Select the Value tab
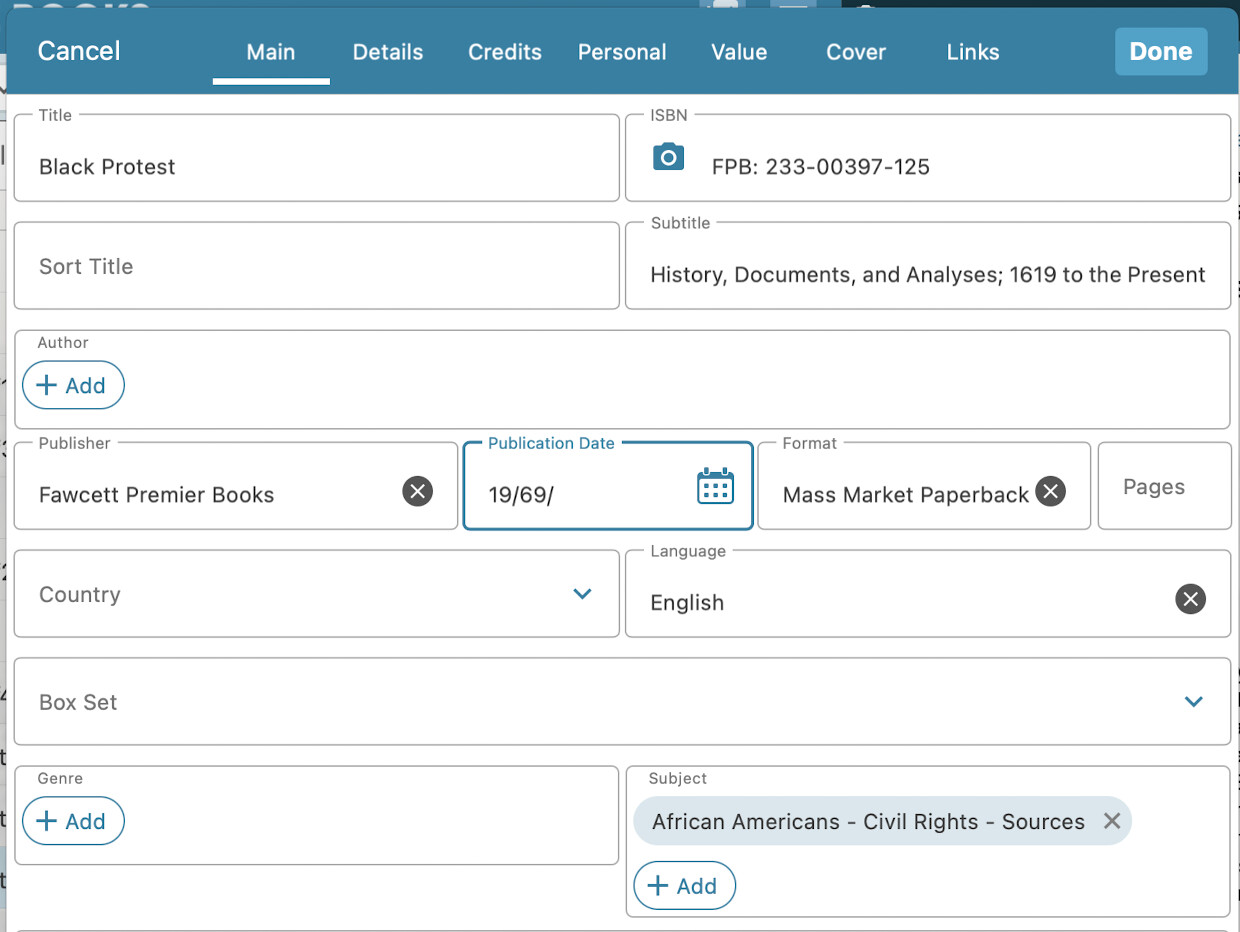The width and height of the screenshot is (1240, 932). [x=739, y=52]
